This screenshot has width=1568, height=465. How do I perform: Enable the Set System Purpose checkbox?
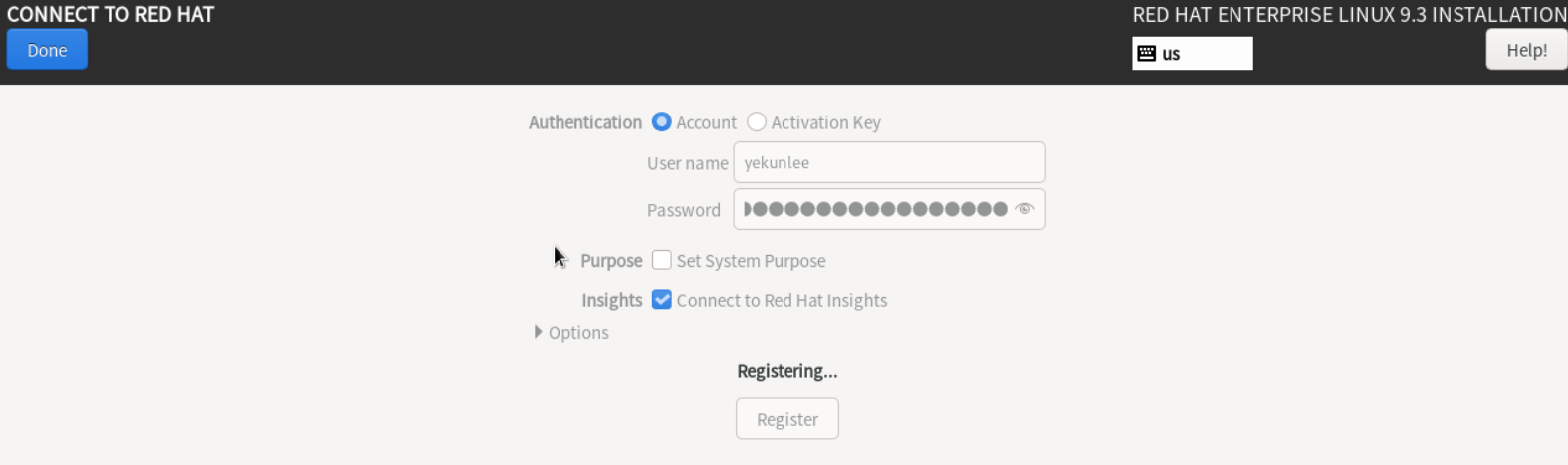(x=662, y=260)
